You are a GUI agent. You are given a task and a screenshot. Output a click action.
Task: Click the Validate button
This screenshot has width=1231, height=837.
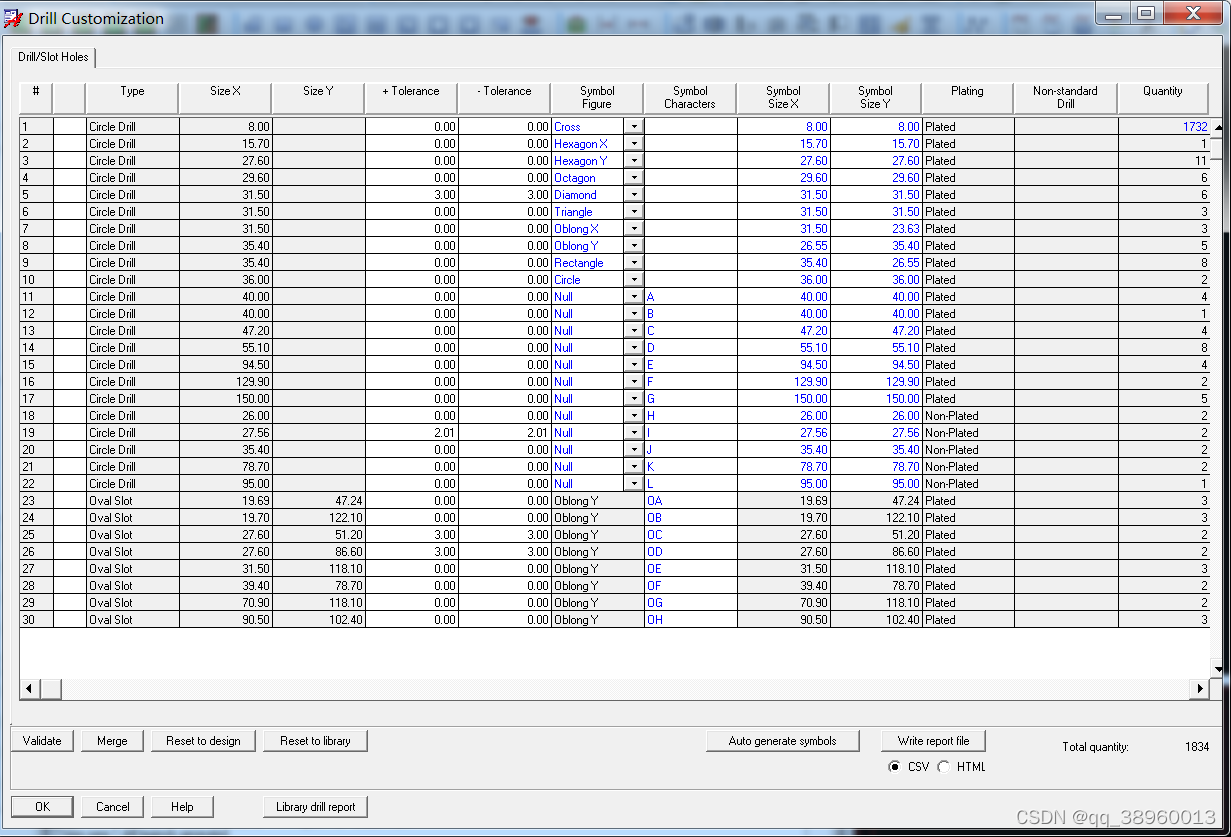click(42, 741)
